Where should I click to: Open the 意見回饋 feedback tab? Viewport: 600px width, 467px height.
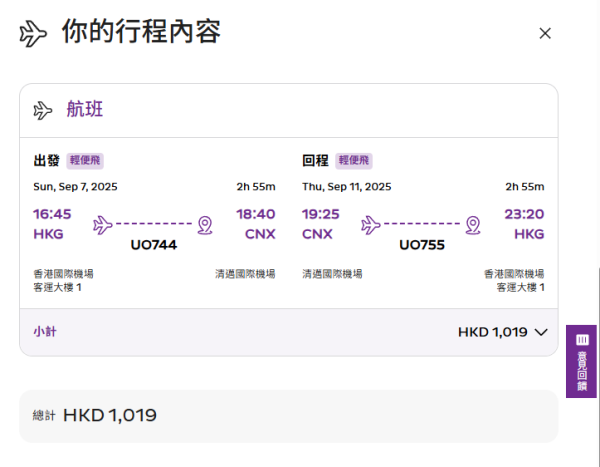pos(581,361)
